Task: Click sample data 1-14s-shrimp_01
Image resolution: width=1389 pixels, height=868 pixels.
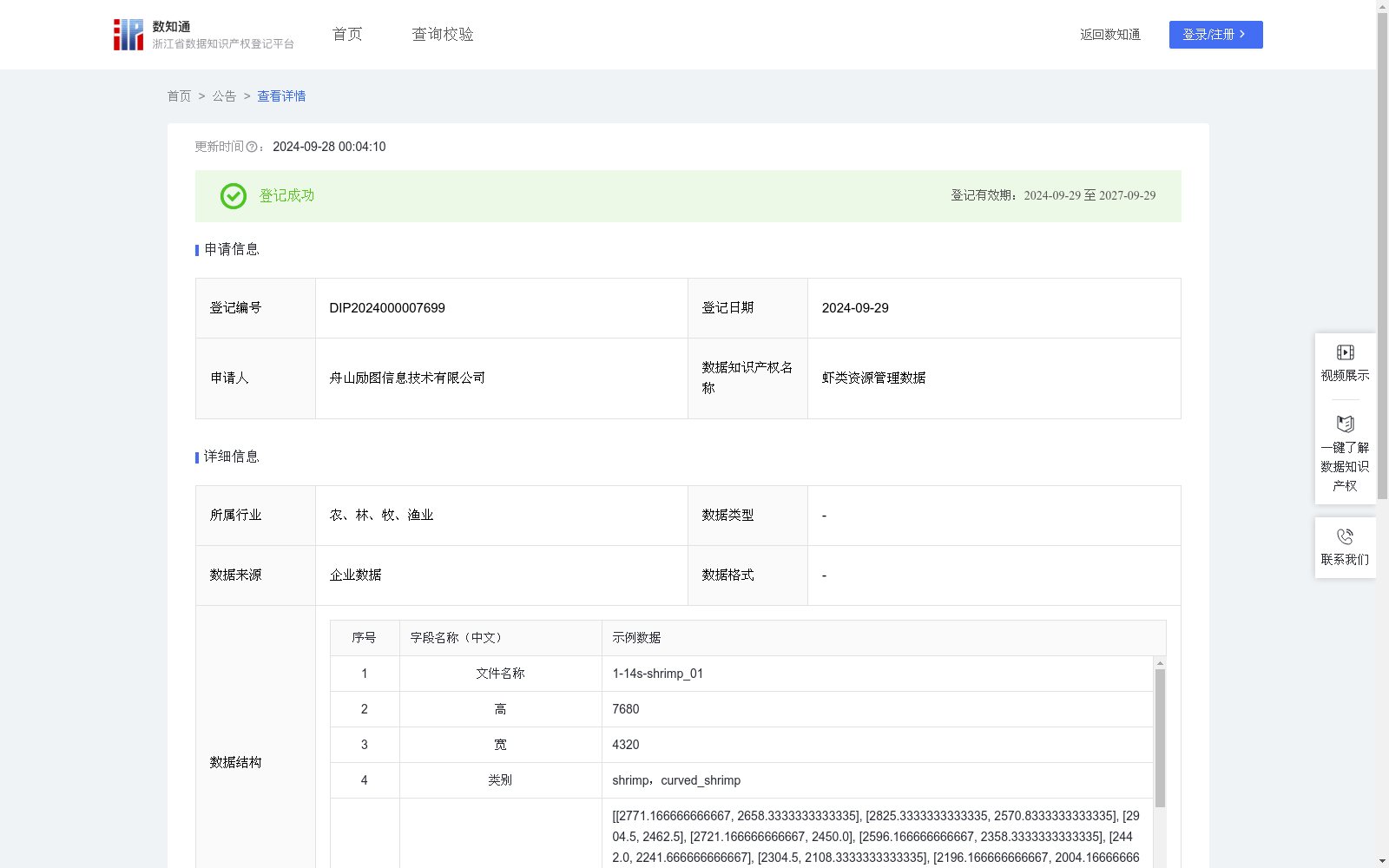Action: point(658,674)
